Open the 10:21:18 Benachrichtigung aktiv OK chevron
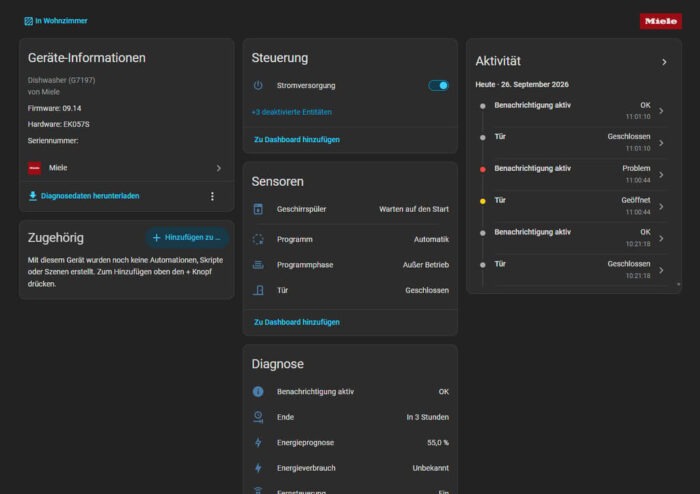700x494 pixels. click(x=661, y=238)
